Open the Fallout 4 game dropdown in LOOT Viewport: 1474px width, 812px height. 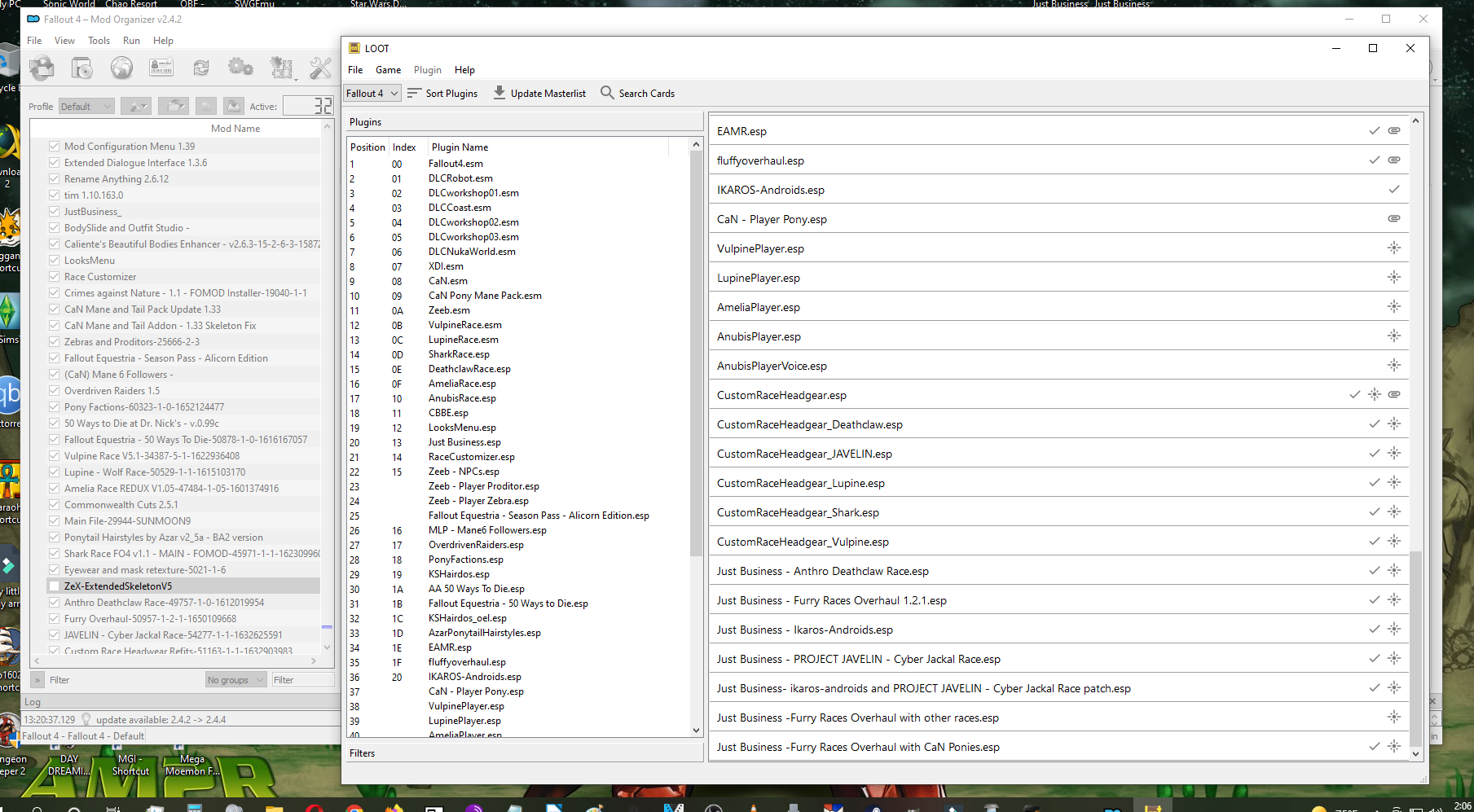point(372,93)
